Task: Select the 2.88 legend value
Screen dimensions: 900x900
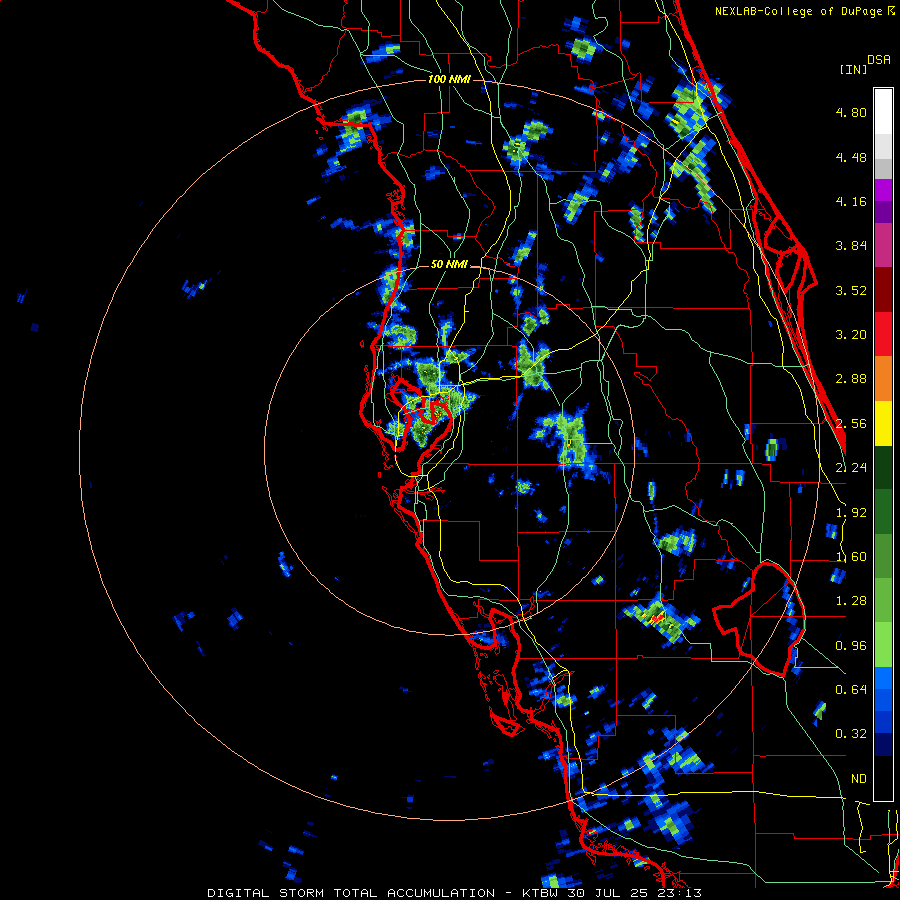Action: click(851, 379)
